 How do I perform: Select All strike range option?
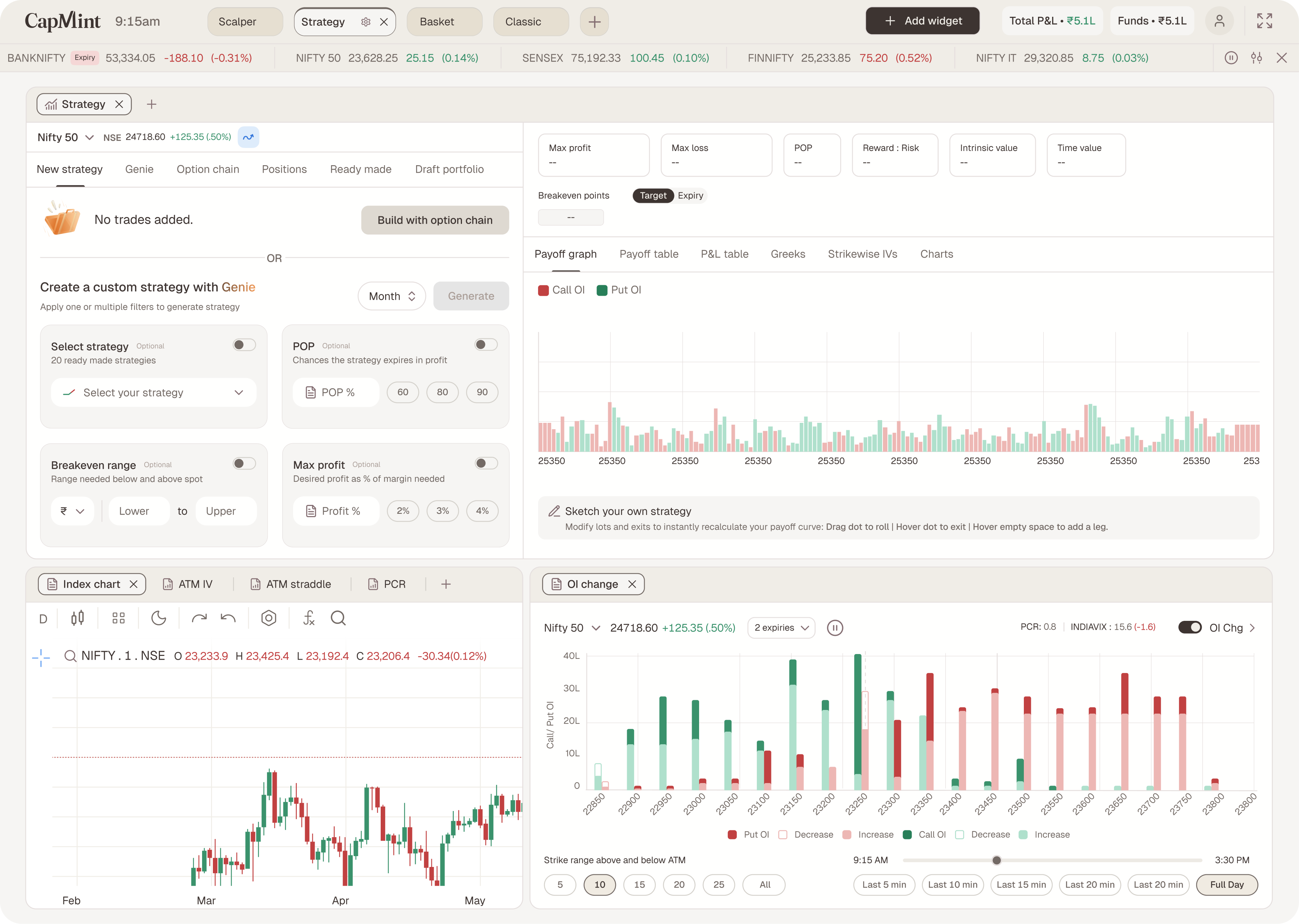click(x=764, y=885)
